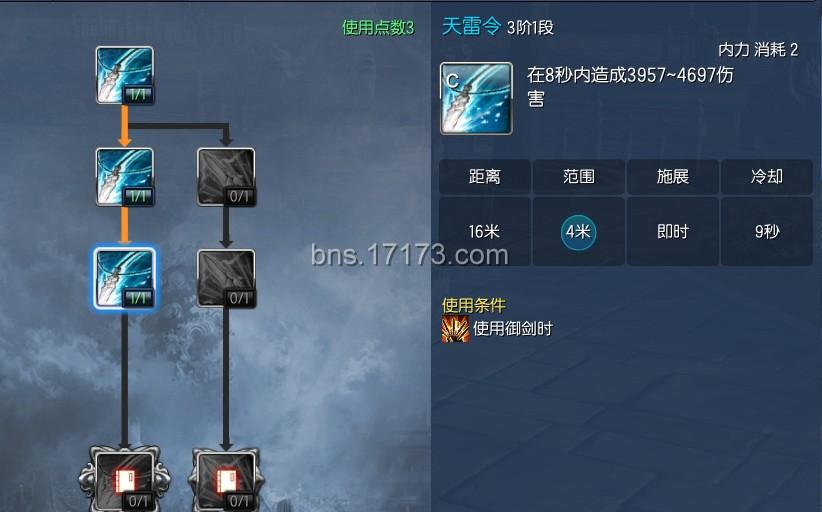Click the 4米 range circle indicator
The width and height of the screenshot is (822, 512).
click(x=578, y=232)
